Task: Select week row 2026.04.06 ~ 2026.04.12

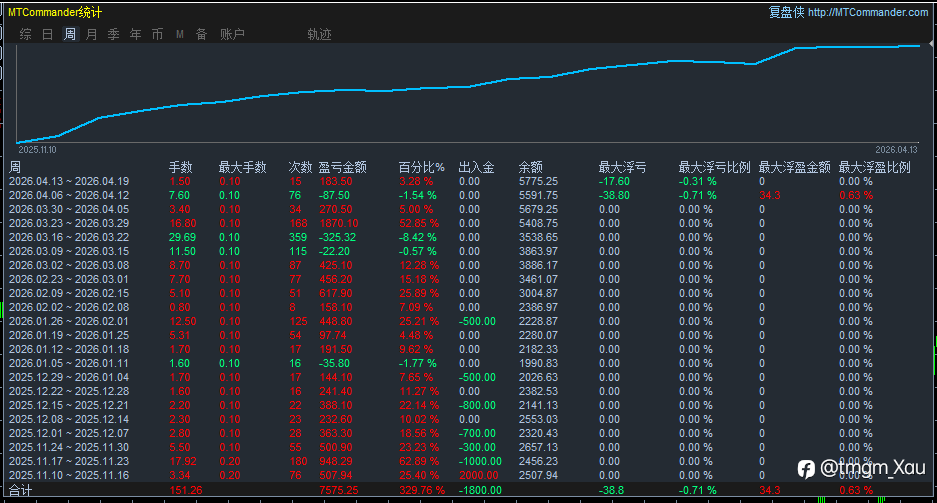Action: tap(468, 195)
